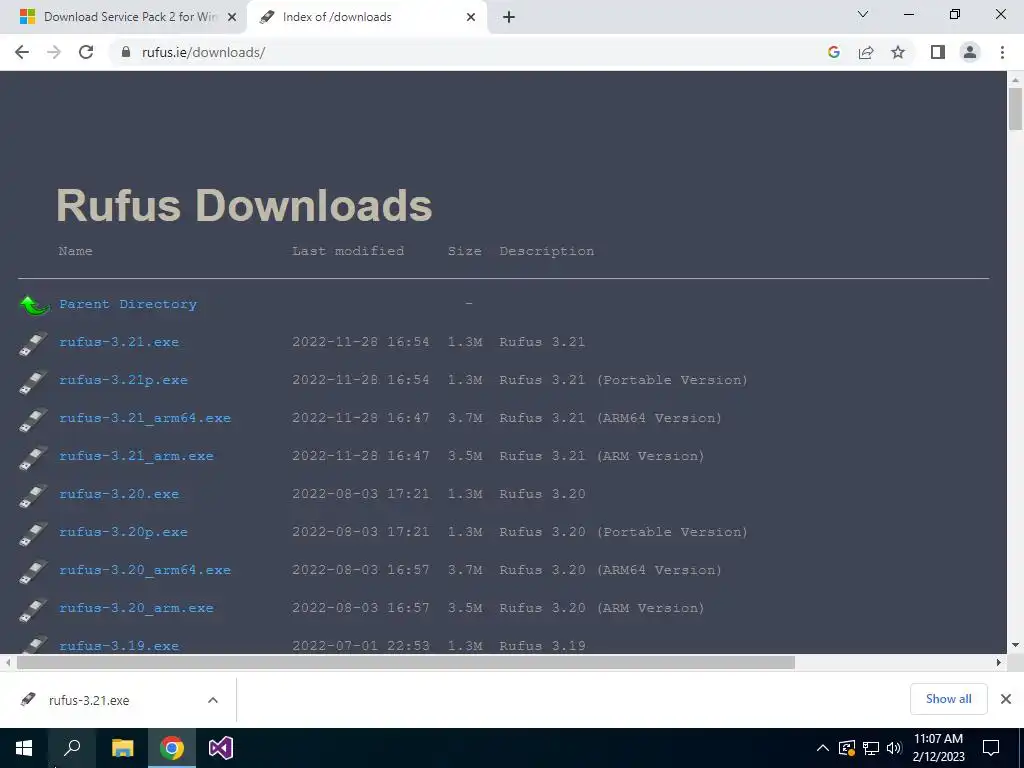Image resolution: width=1024 pixels, height=768 pixels.
Task: Click the back navigation arrow
Action: click(x=22, y=52)
